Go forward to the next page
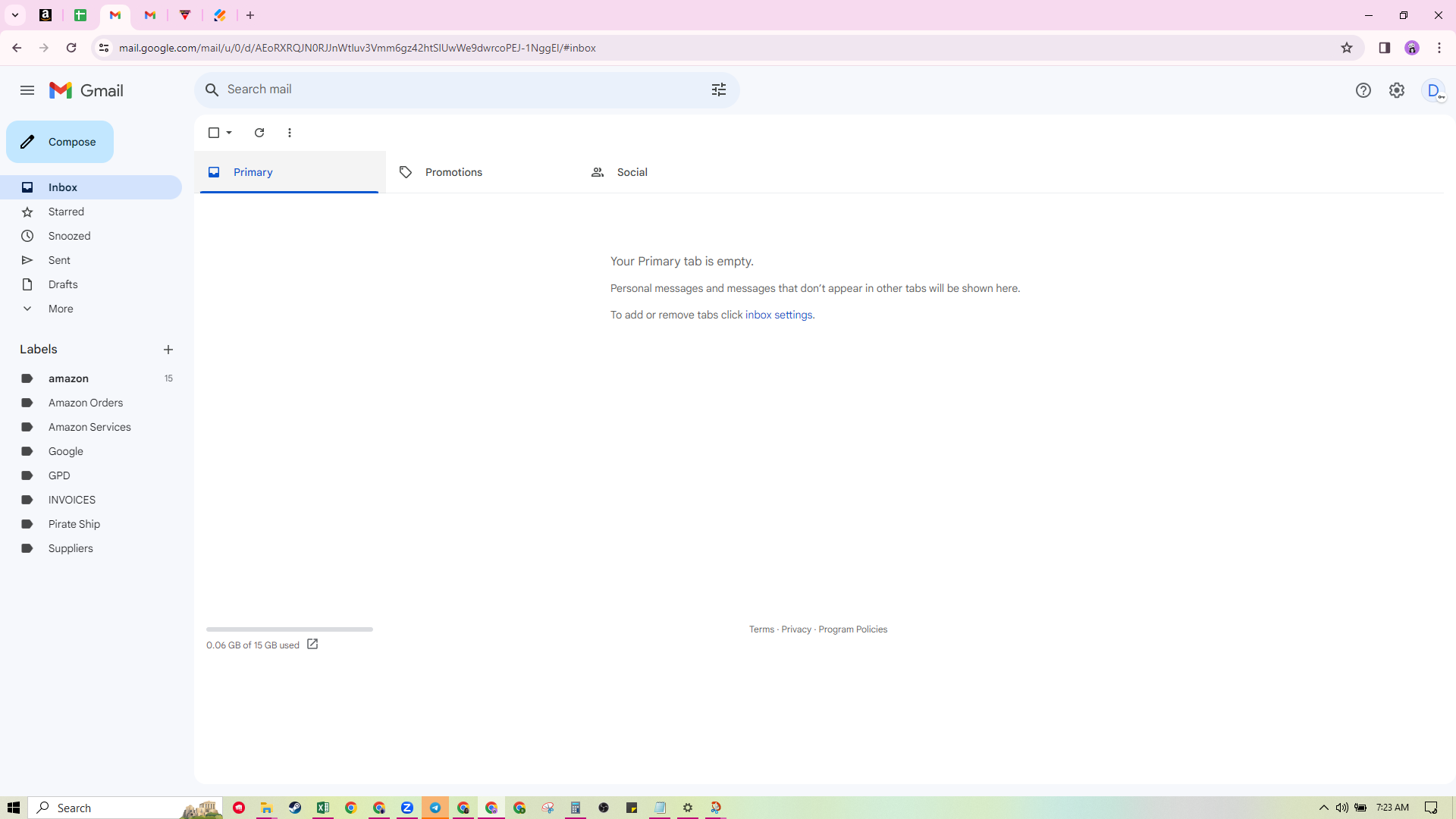This screenshot has height=819, width=1456. 44,48
